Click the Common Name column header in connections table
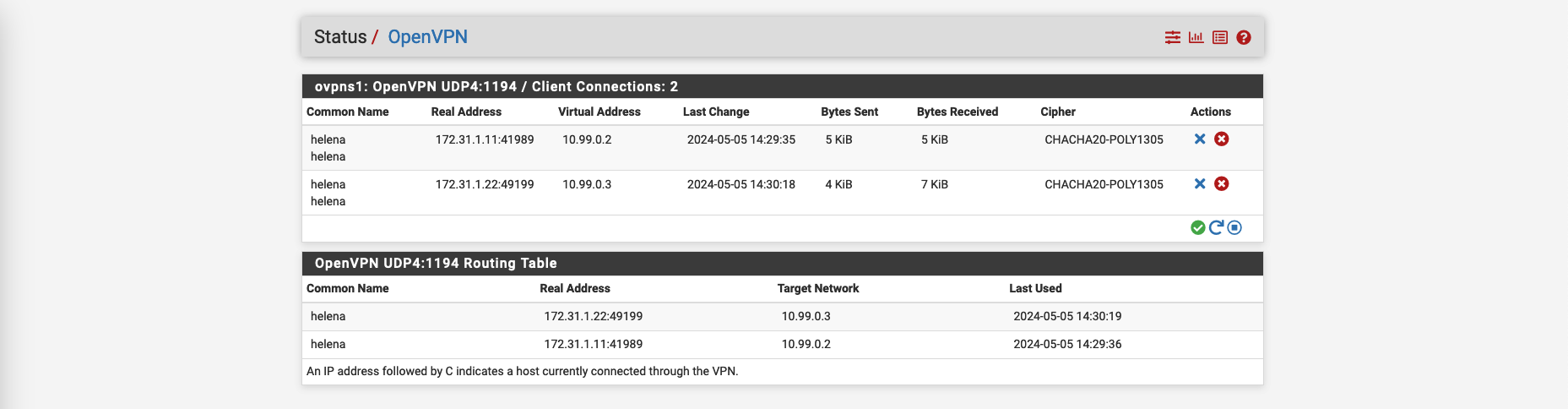The height and width of the screenshot is (409, 1568). (x=347, y=112)
